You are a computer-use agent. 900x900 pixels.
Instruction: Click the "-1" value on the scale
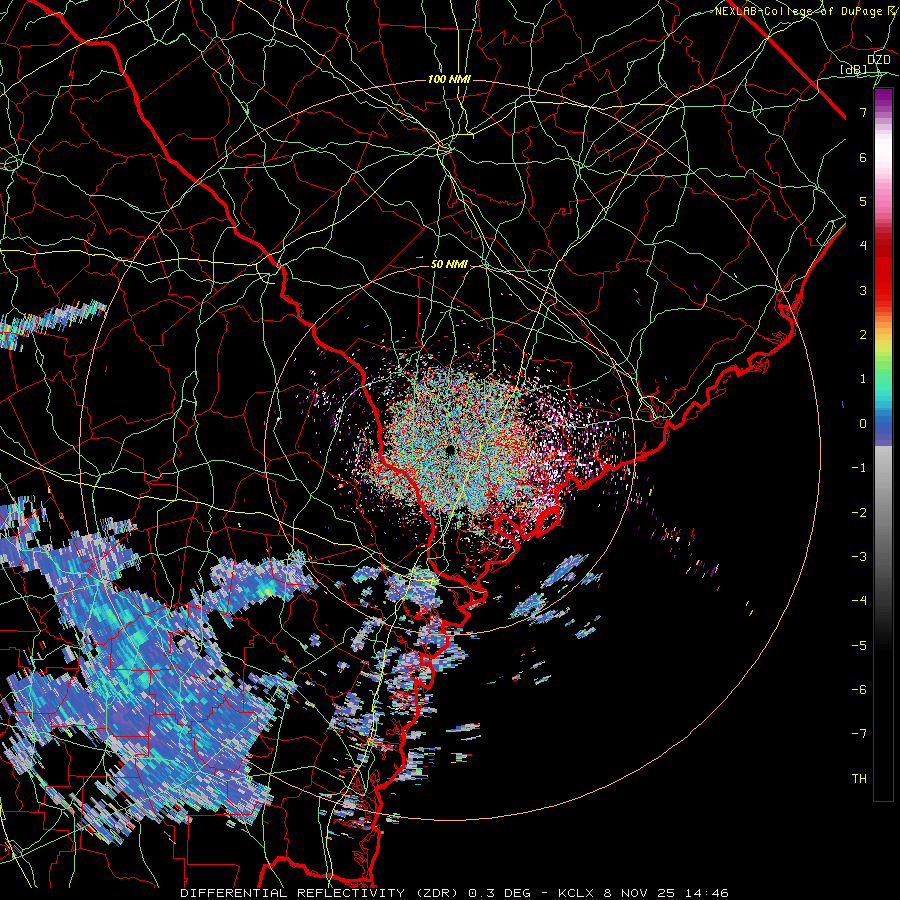tap(859, 468)
